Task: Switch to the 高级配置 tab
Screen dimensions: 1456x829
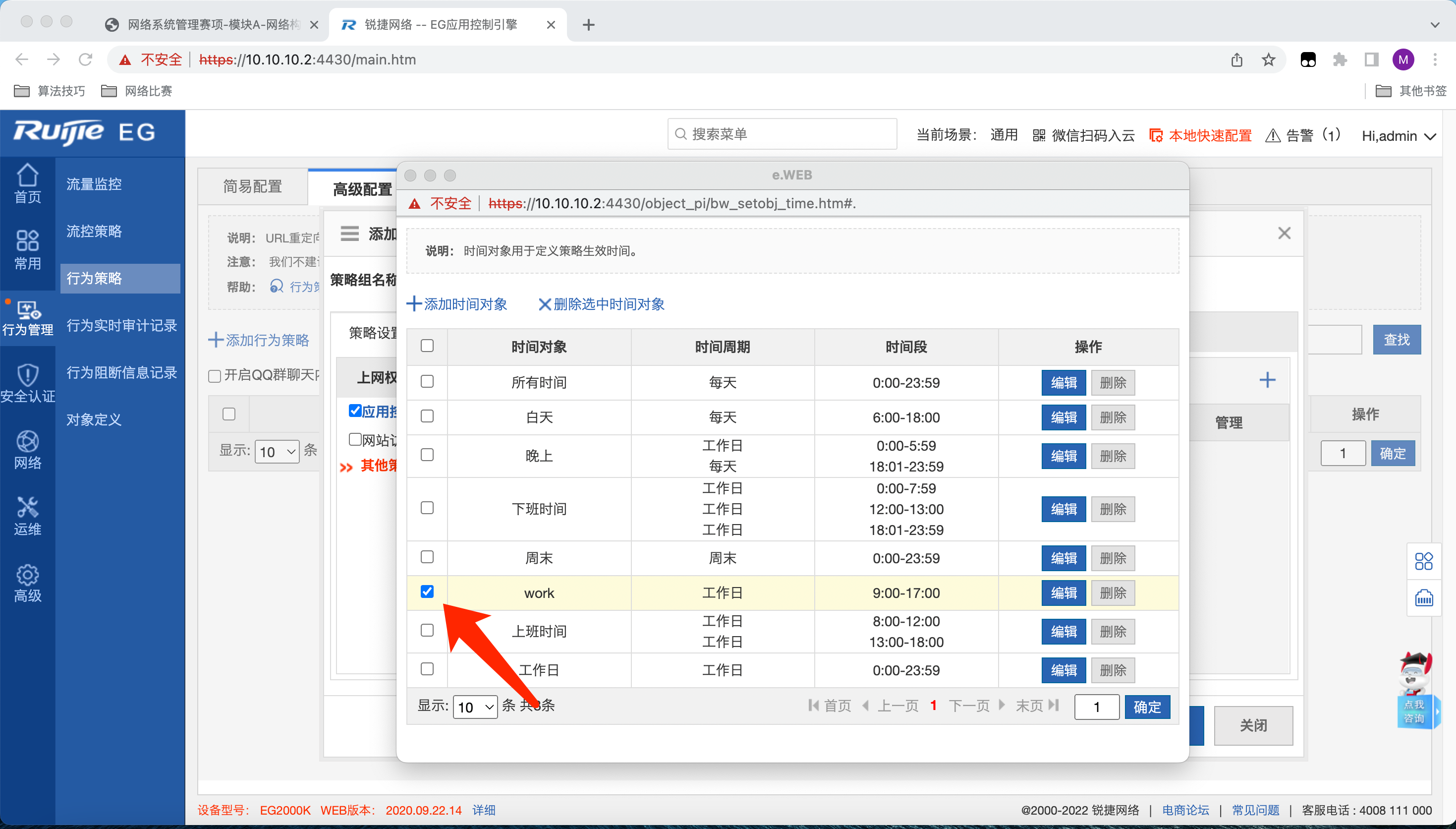Action: coord(362,188)
